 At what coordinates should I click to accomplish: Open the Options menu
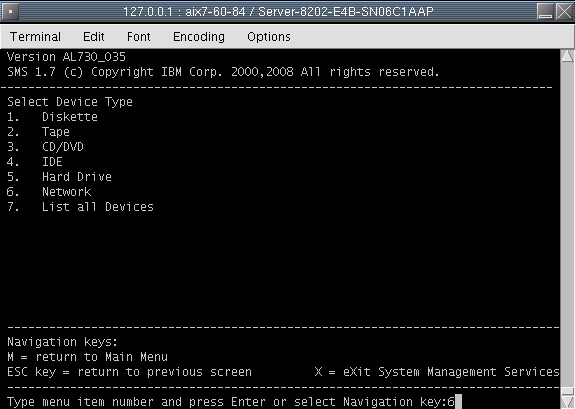pos(269,37)
